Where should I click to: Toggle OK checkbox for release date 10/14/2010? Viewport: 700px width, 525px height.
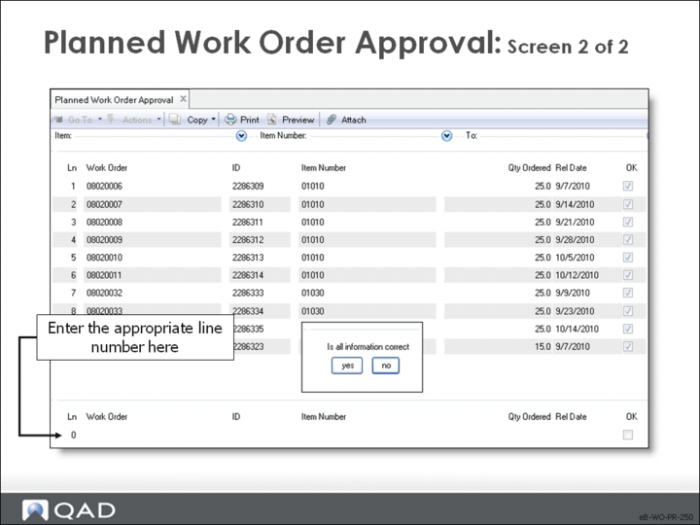click(628, 329)
